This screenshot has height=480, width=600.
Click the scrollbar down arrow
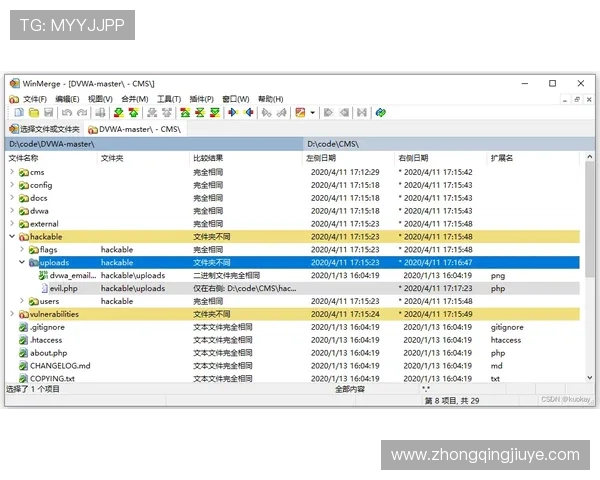click(590, 378)
